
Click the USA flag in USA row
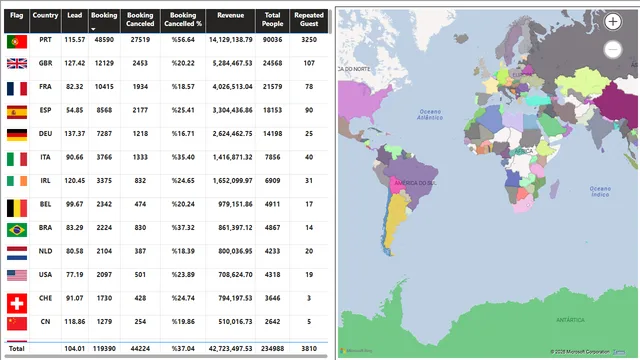(x=17, y=276)
